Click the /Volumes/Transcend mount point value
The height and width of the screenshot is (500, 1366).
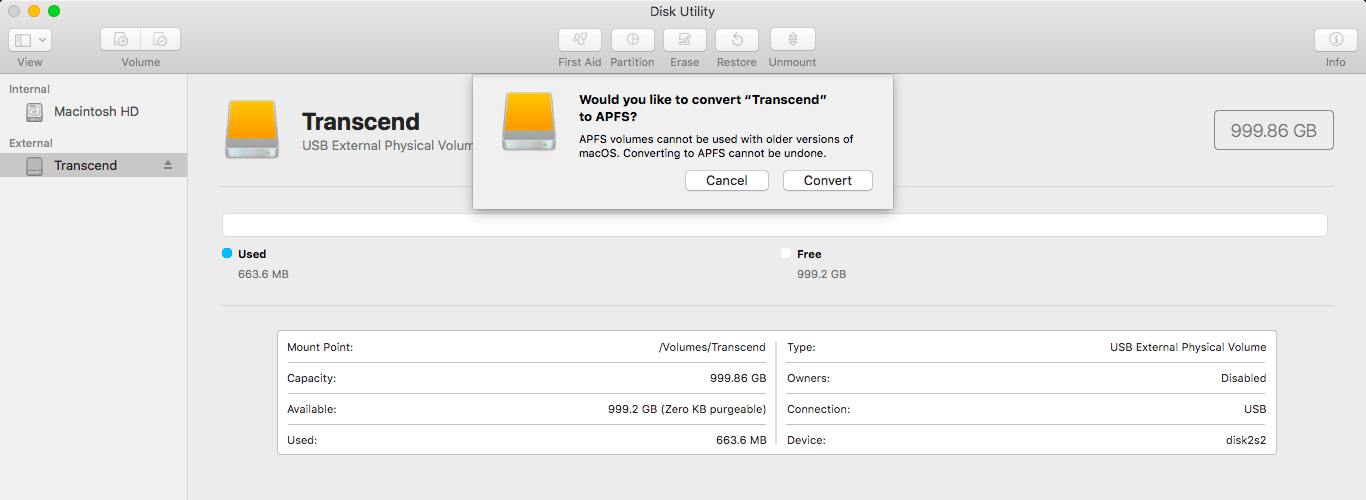coord(712,347)
